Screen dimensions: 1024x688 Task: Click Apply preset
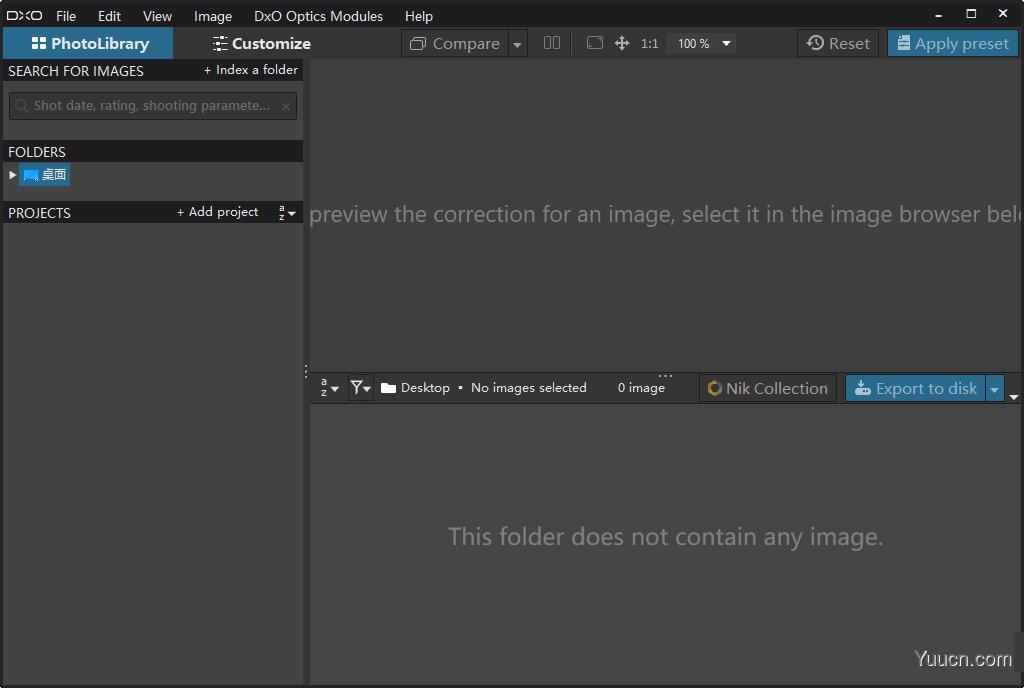(951, 43)
